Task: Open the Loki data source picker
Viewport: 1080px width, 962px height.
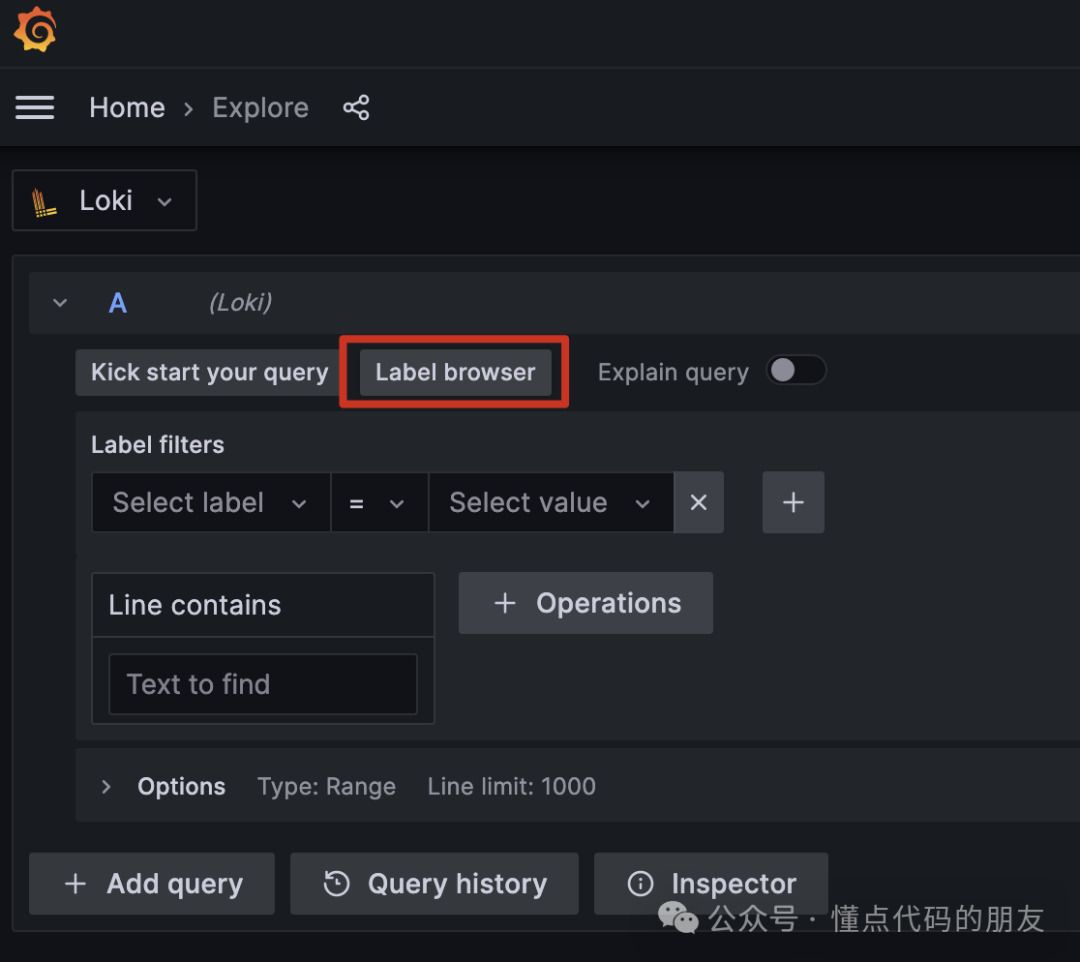Action: coord(105,200)
